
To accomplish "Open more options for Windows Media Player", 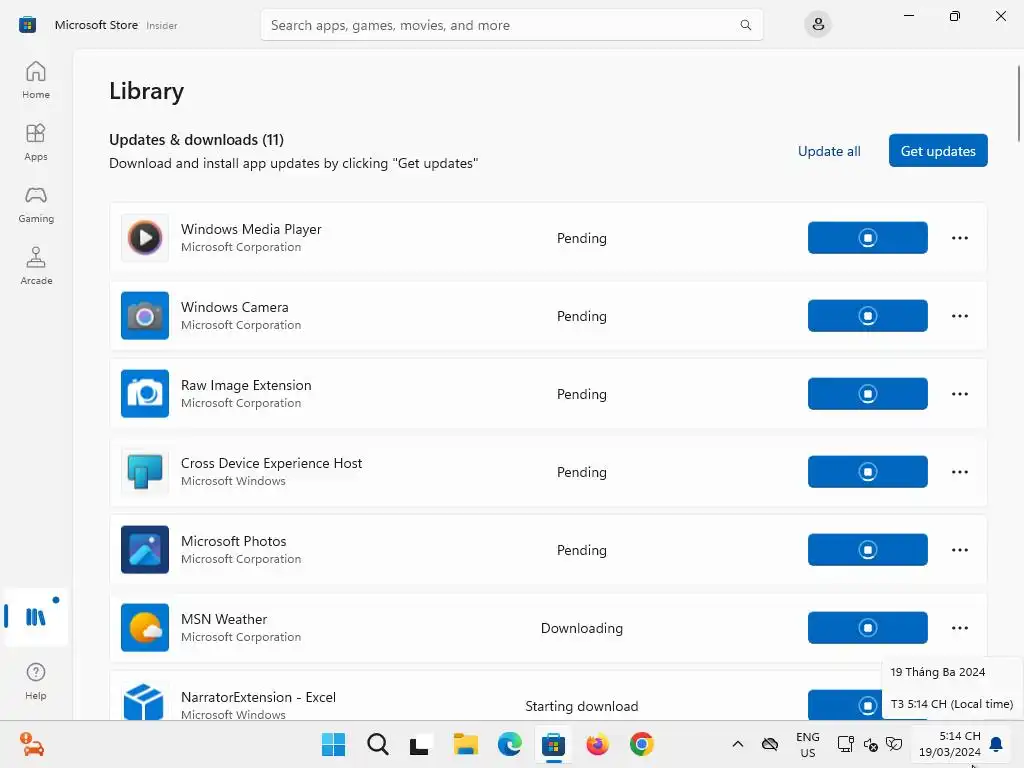I will click(959, 238).
